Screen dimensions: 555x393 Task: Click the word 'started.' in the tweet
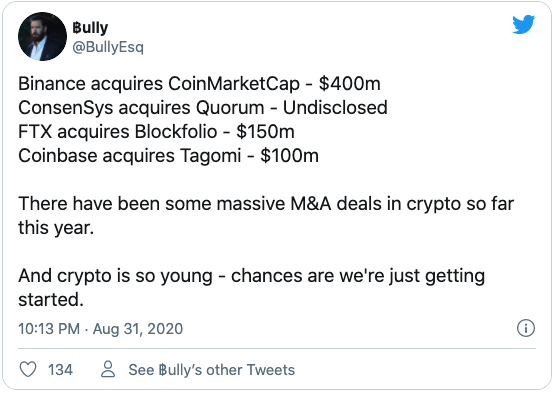[x=51, y=300]
